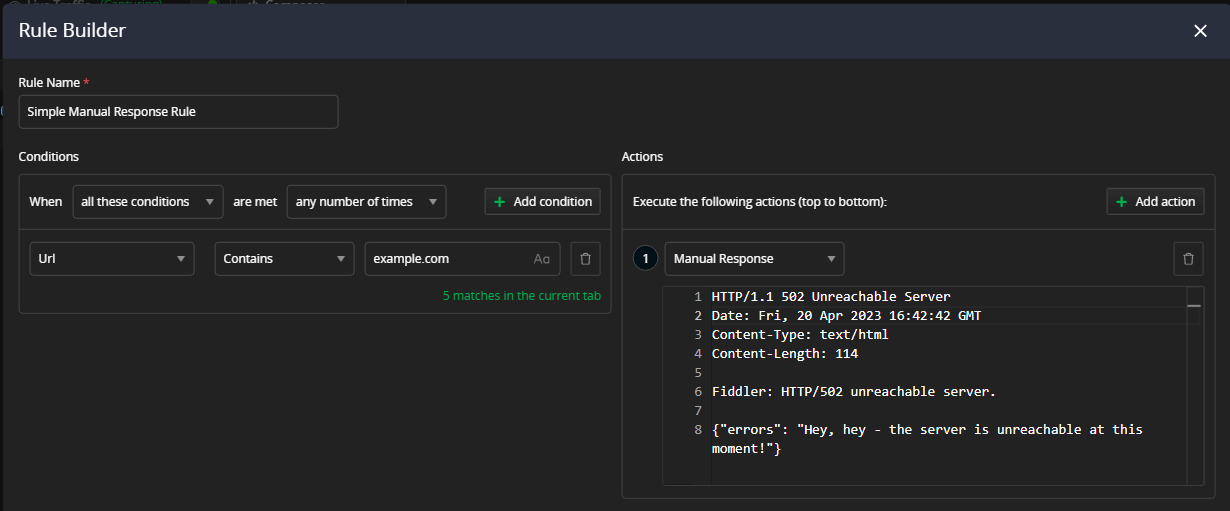Open the Manual Response action dropdown

[754, 258]
